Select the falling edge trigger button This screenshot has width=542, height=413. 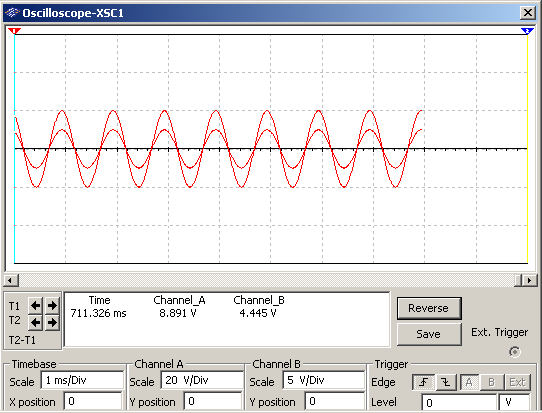[446, 382]
